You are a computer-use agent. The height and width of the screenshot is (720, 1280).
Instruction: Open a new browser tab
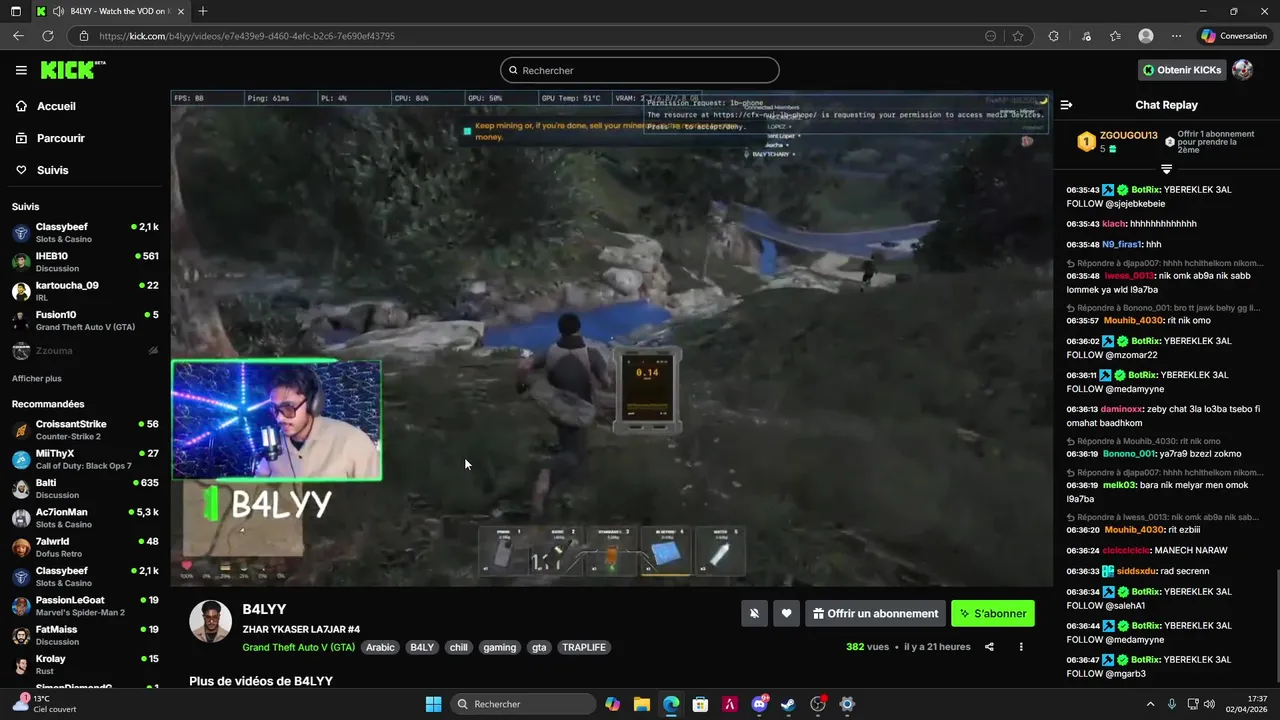point(202,11)
